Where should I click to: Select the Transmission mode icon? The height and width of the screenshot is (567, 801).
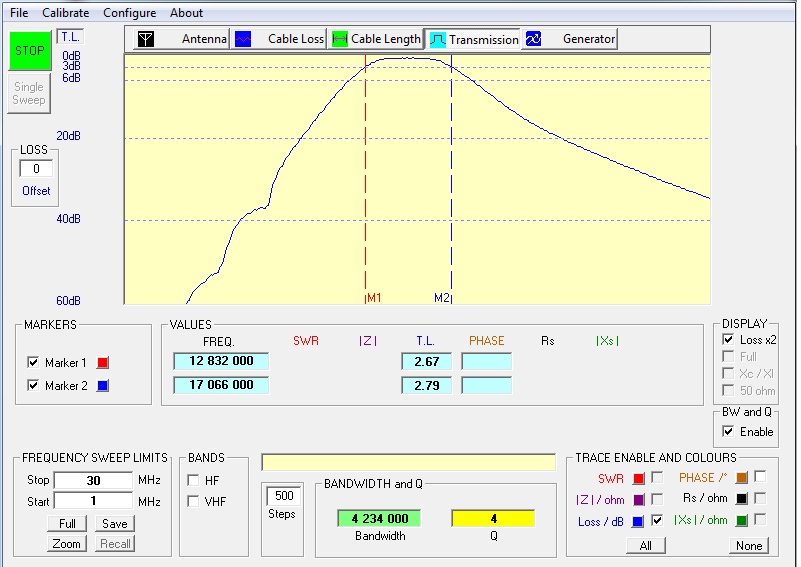[438, 40]
